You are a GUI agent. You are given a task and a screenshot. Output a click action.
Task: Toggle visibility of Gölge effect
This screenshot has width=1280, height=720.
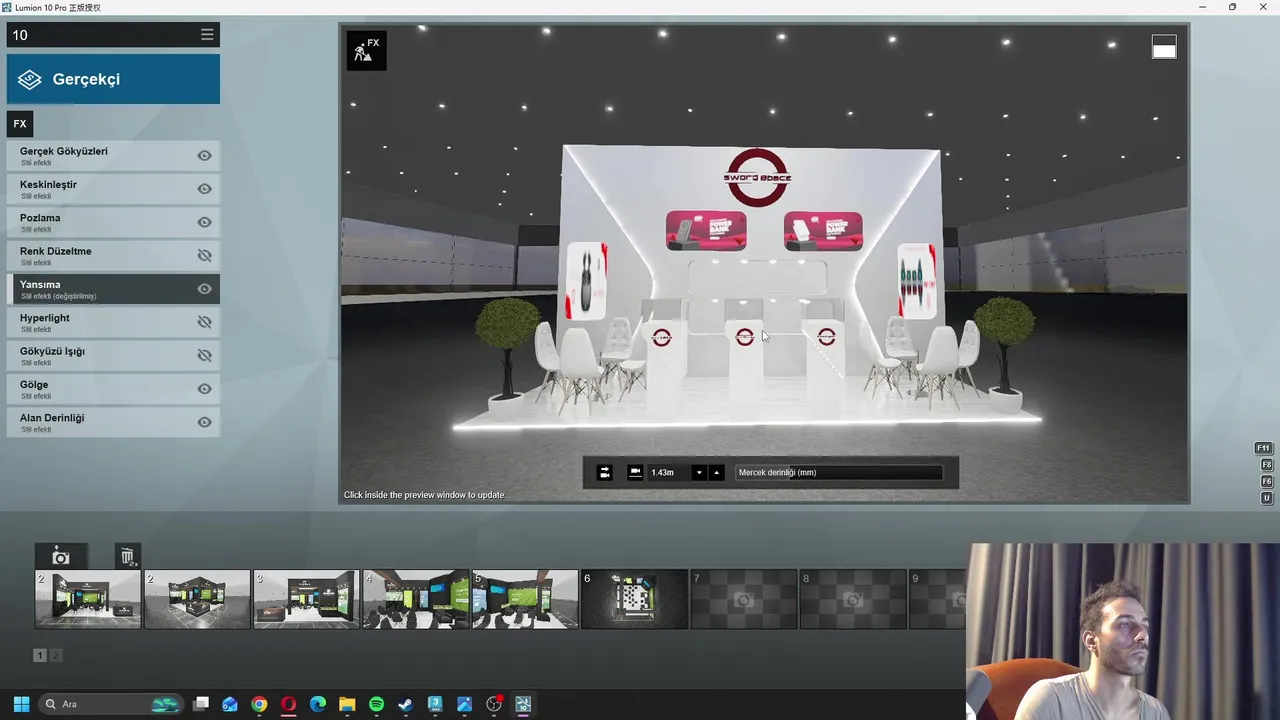point(204,389)
